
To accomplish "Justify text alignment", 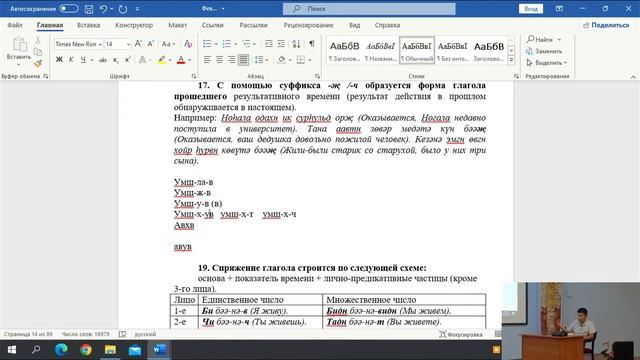I will [244, 60].
